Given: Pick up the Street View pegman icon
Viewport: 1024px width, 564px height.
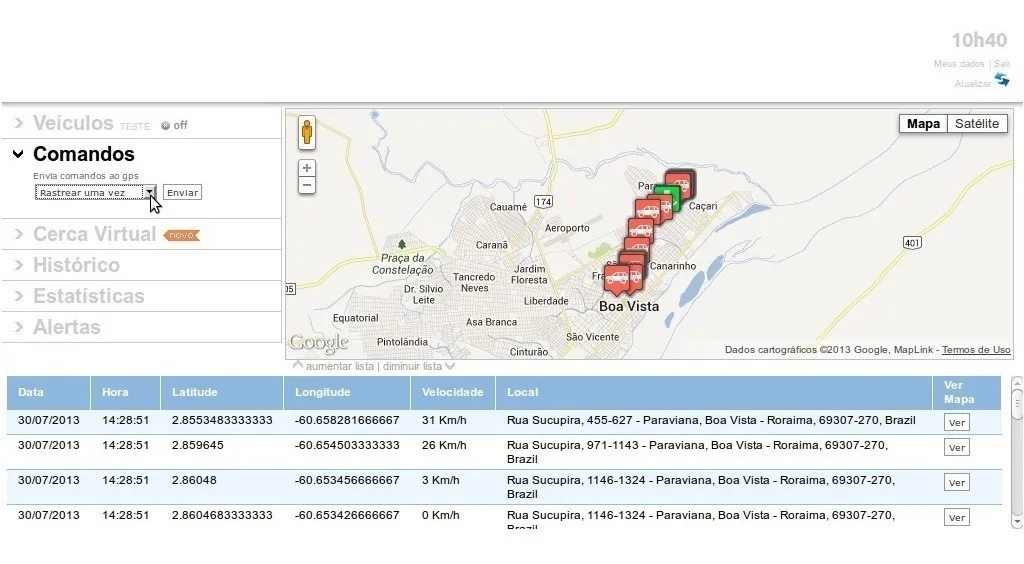Looking at the screenshot, I should pyautogui.click(x=307, y=133).
